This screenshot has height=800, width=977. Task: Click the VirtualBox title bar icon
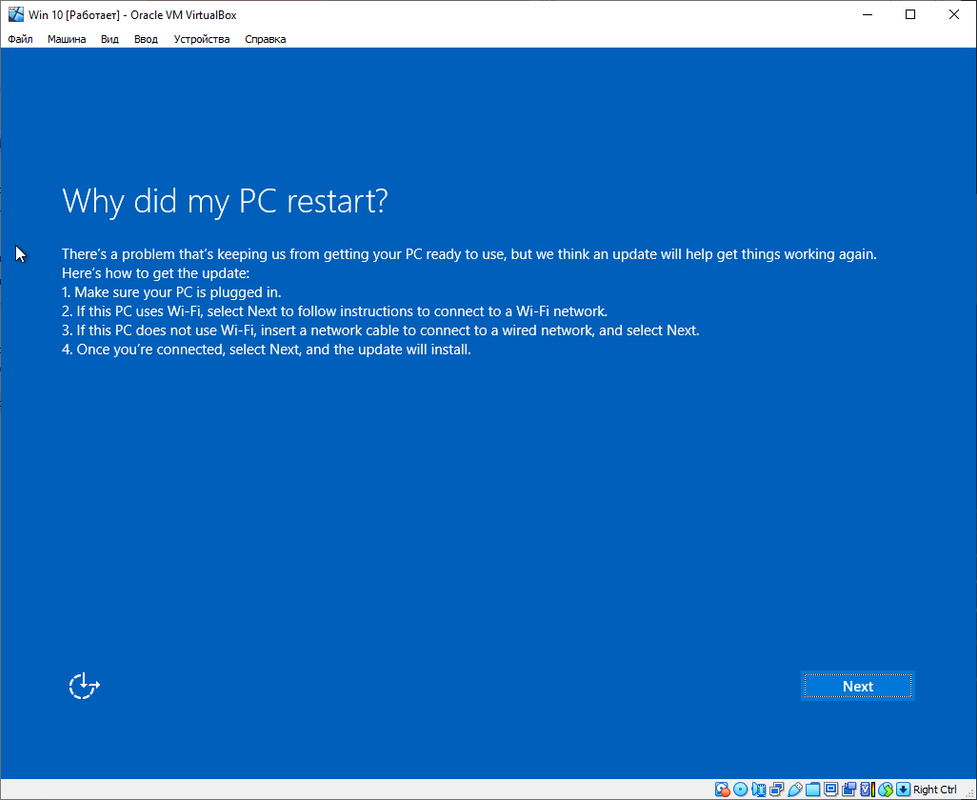click(x=16, y=14)
